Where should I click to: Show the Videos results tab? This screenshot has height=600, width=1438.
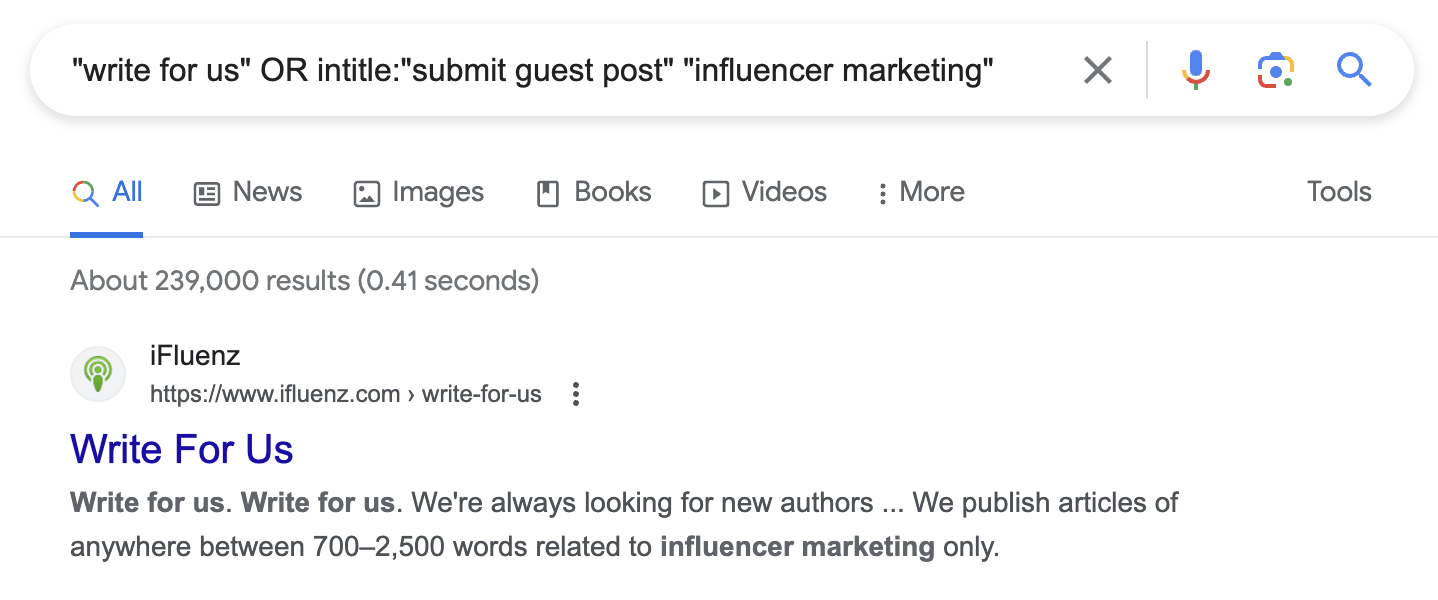point(764,192)
